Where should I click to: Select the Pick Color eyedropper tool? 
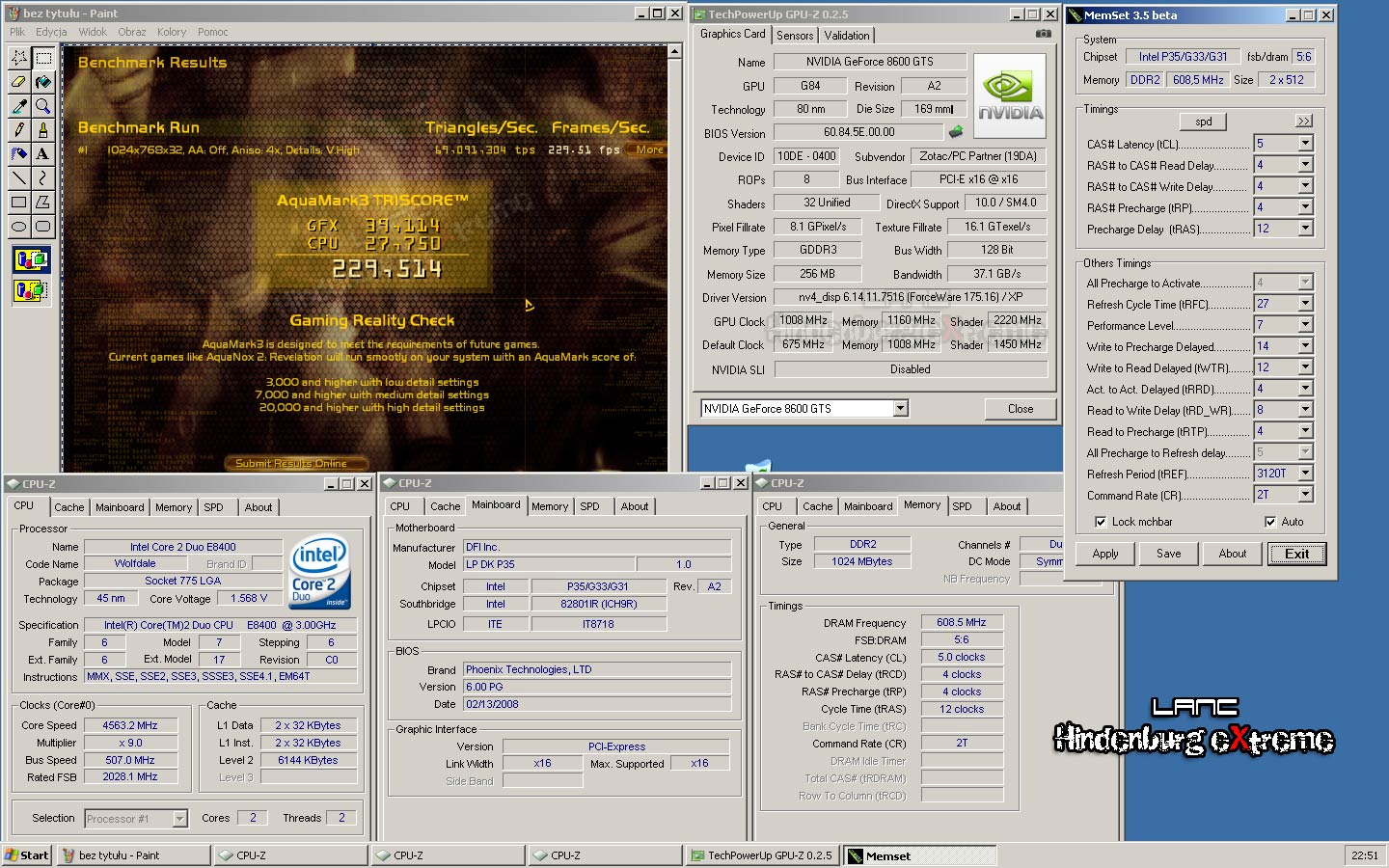click(18, 106)
